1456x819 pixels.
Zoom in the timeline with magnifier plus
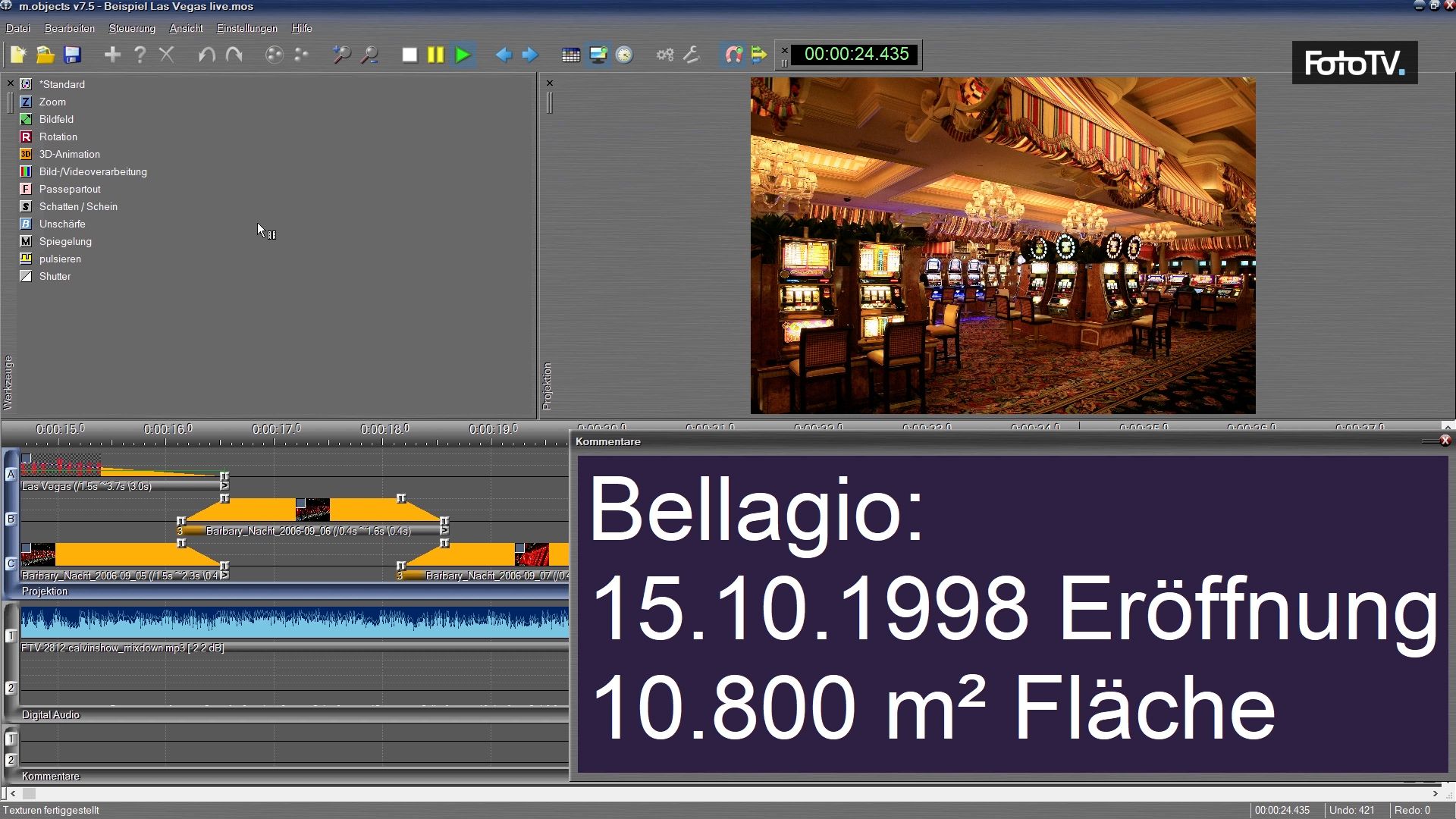pyautogui.click(x=341, y=55)
